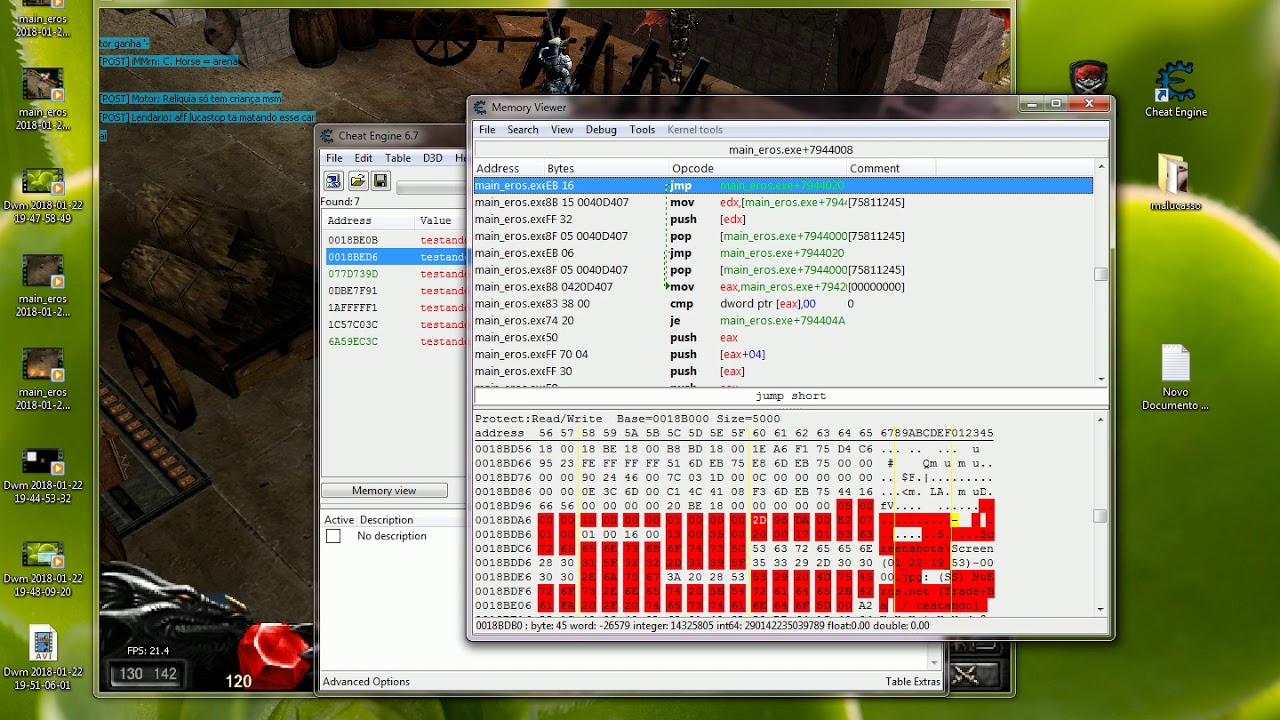This screenshot has height=720, width=1280.
Task: Open the File menu in Cheat Engine window
Action: pyautogui.click(x=334, y=158)
